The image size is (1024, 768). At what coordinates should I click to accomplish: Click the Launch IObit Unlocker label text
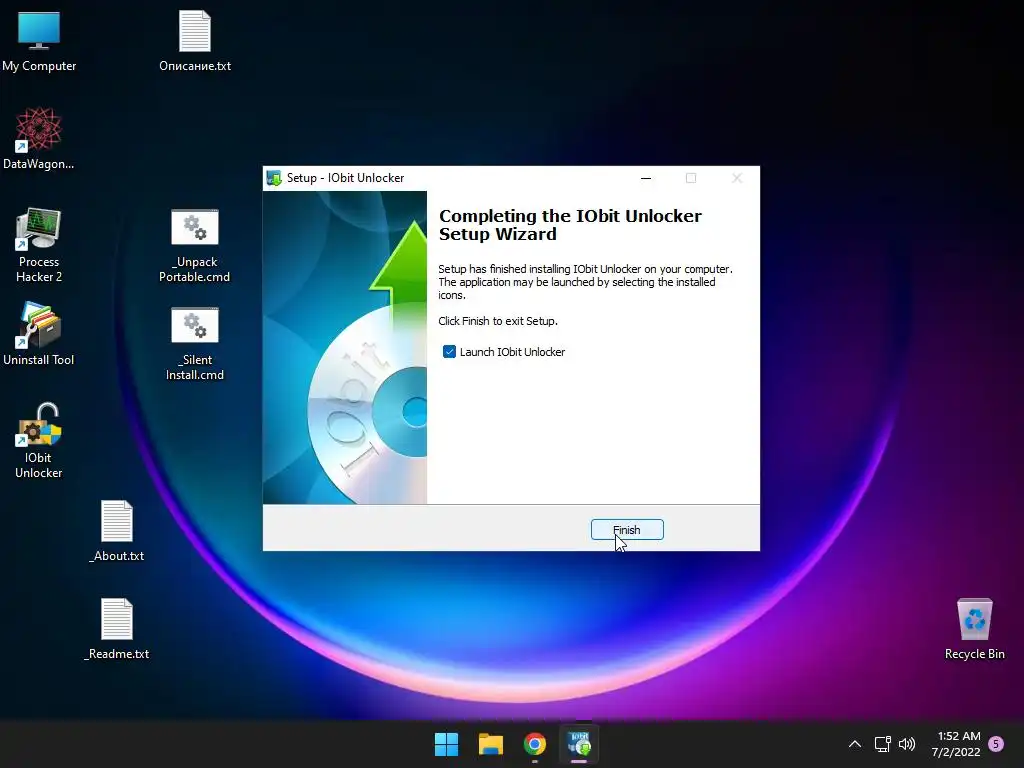click(512, 352)
